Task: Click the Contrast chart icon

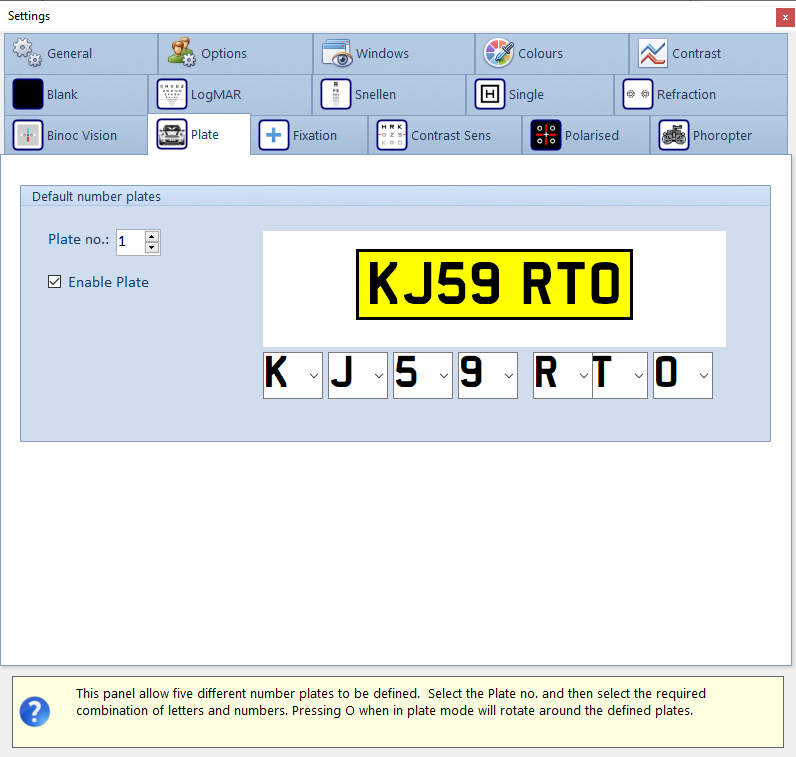Action: click(x=653, y=53)
